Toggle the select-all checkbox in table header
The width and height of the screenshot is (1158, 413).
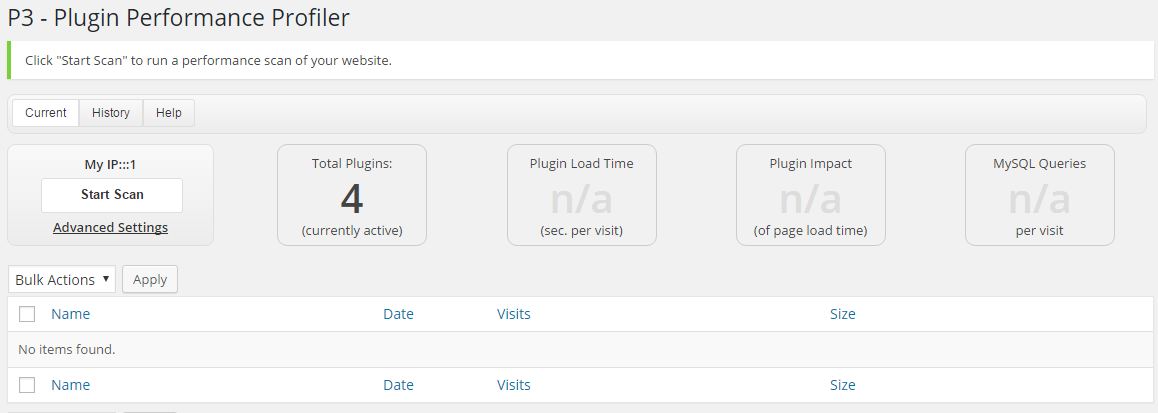pyautogui.click(x=27, y=314)
